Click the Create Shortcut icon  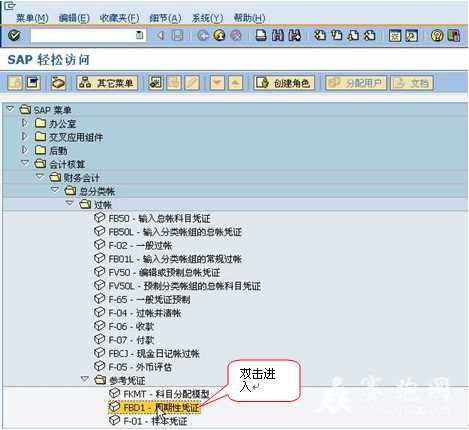point(412,35)
